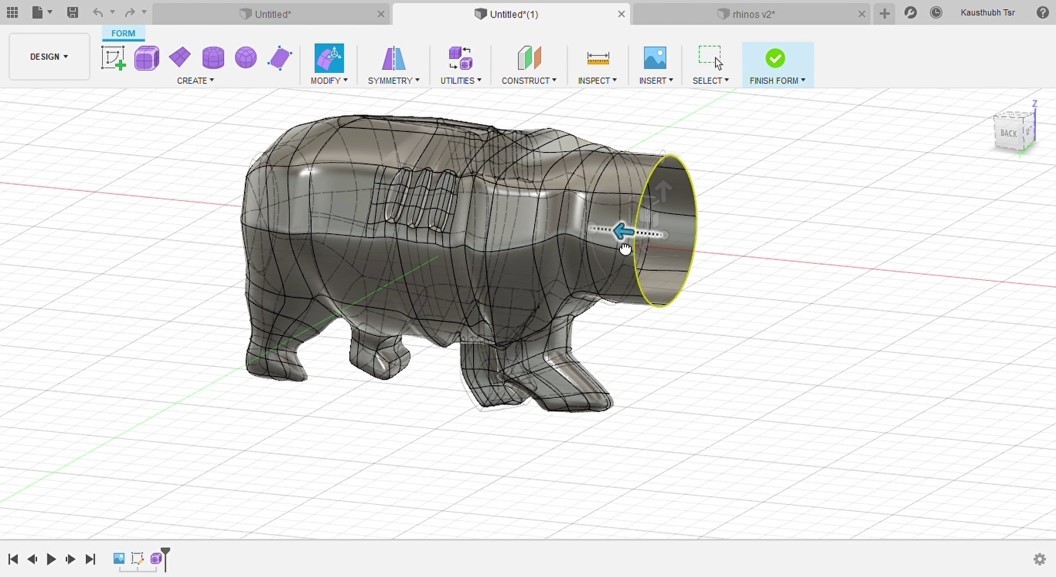Click the Create Sketch tool

point(113,58)
